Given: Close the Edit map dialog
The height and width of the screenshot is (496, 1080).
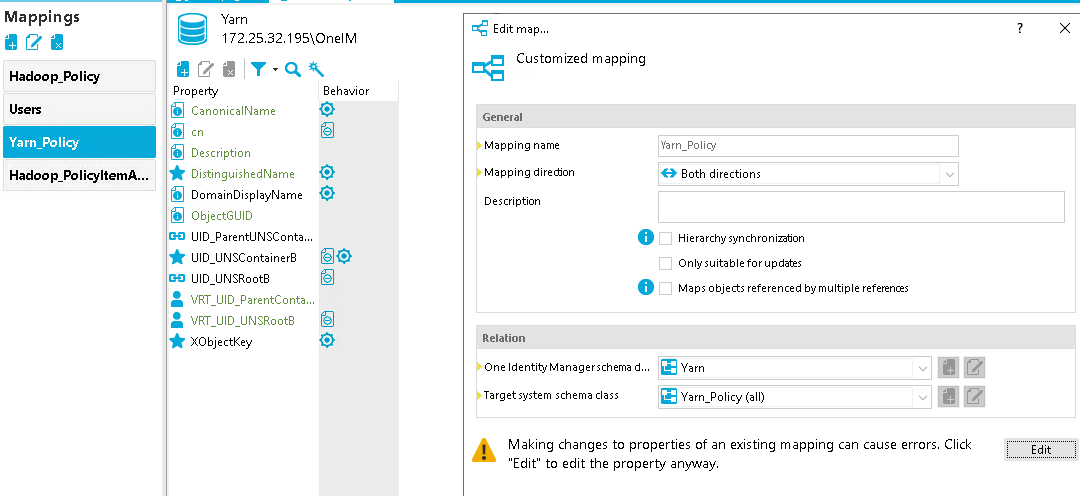Looking at the screenshot, I should pos(1064,28).
